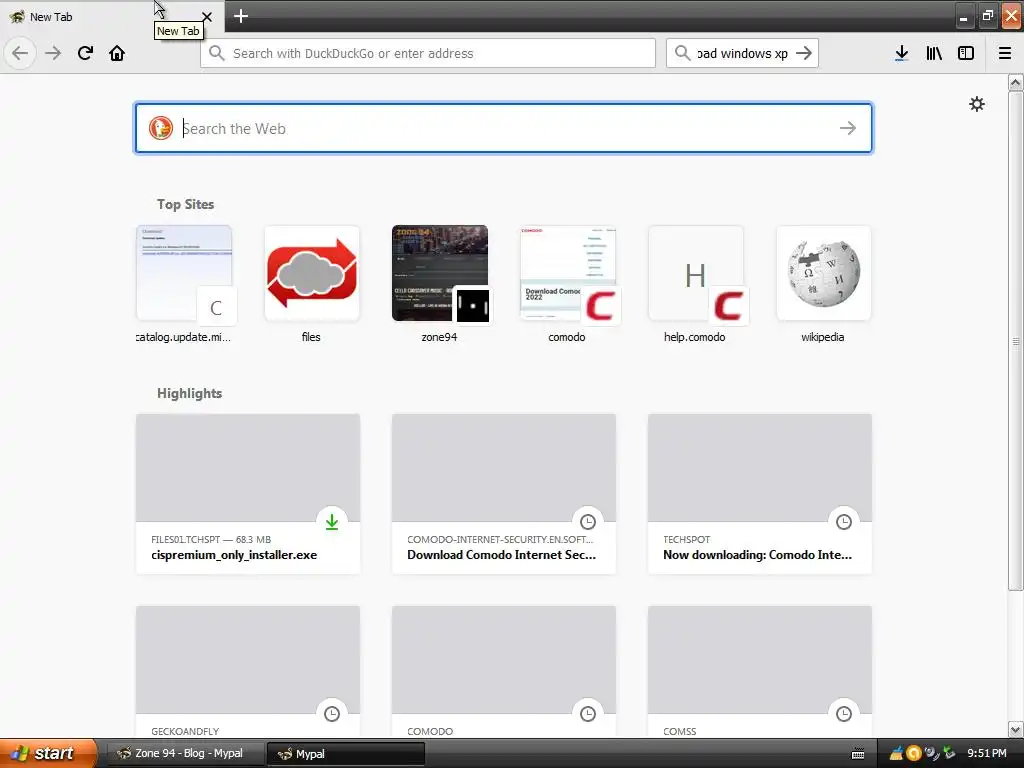This screenshot has width=1024, height=768.
Task: Open Now downloading: Comodo Inte... highlight card
Action: click(760, 494)
